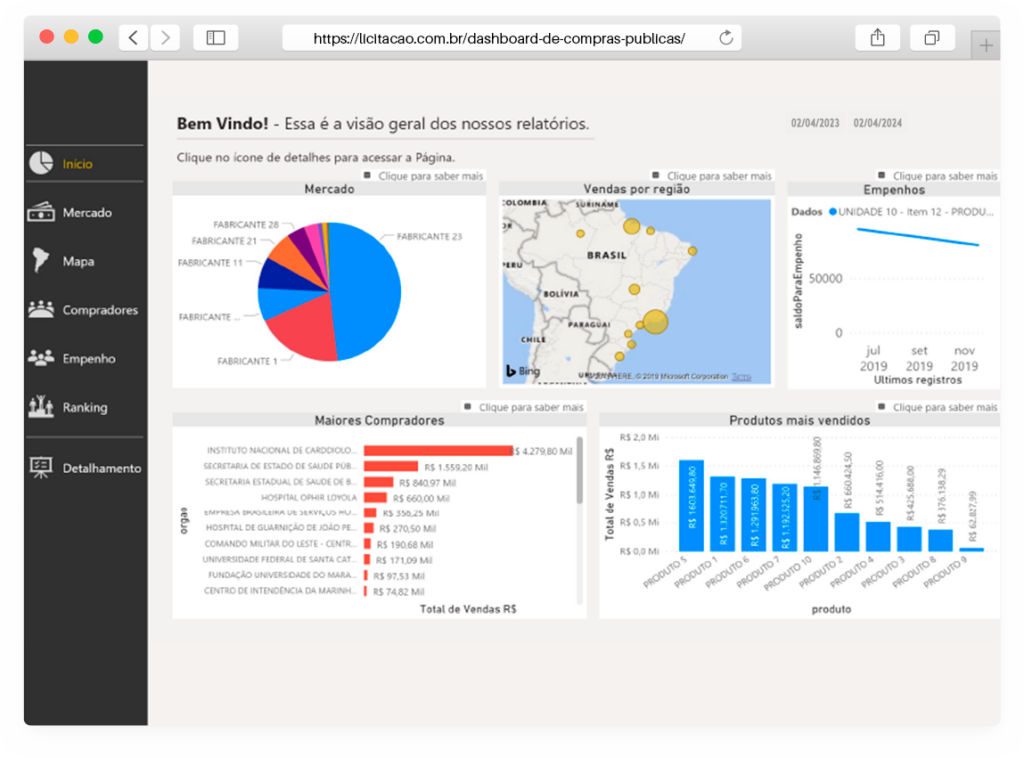Open a new browser tab with plus
Screen dimensions: 1024x758
coord(986,45)
